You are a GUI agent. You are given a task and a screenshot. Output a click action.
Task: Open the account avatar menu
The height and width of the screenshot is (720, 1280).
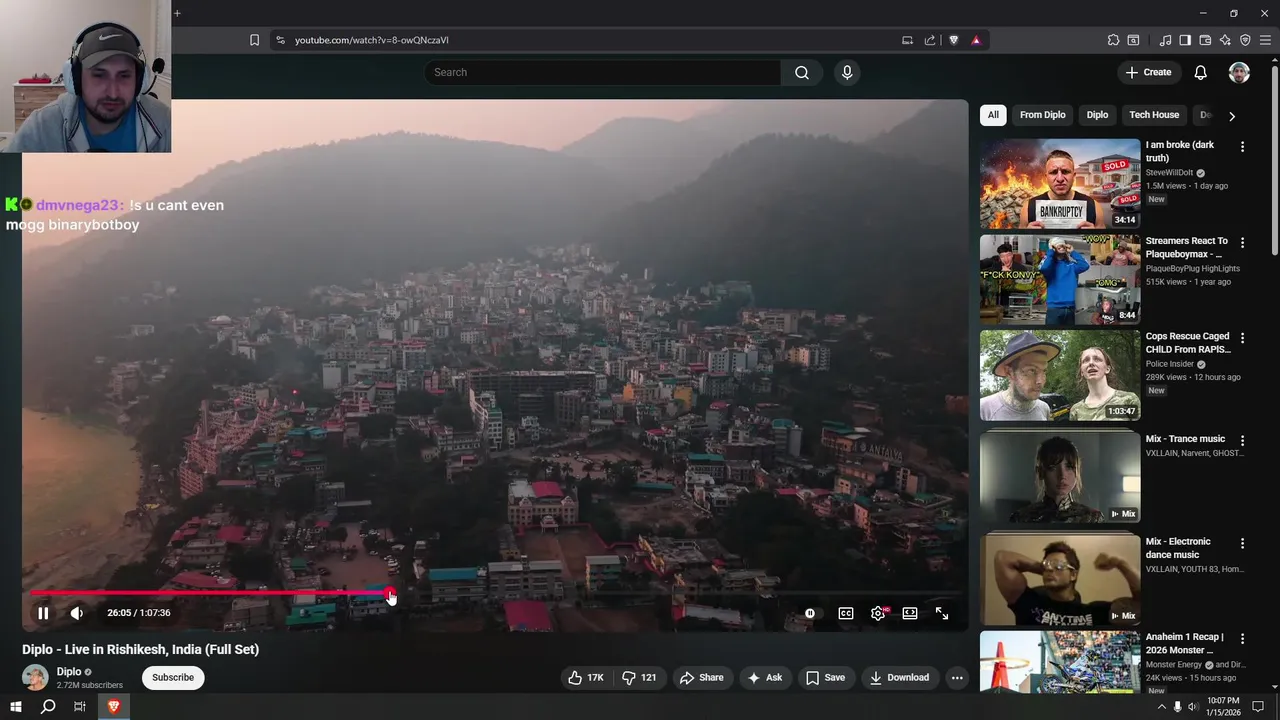click(x=1239, y=72)
